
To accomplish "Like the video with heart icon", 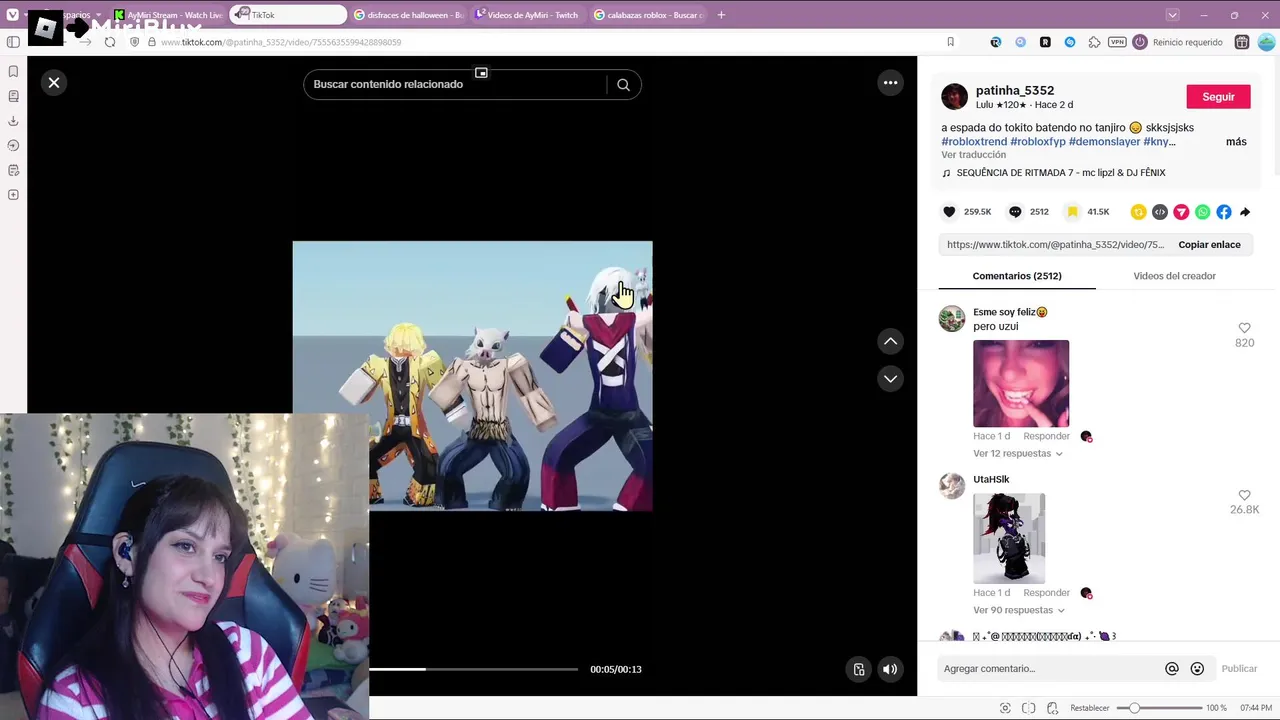I will [949, 212].
